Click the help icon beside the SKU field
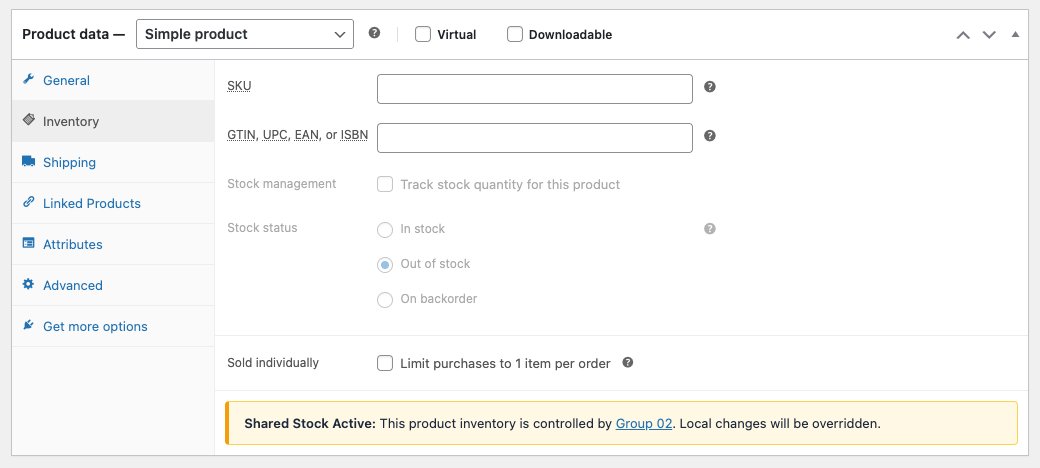This screenshot has width=1040, height=468. [710, 87]
